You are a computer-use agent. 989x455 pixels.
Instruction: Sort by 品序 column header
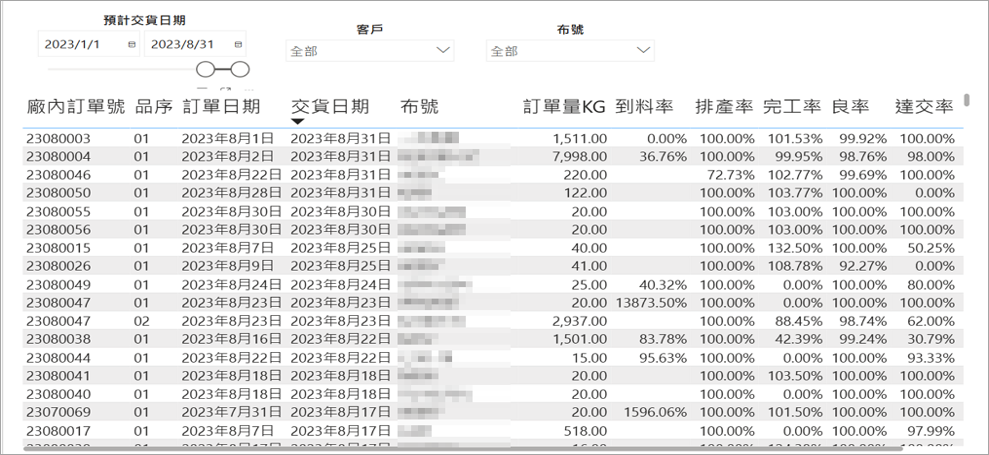pyautogui.click(x=154, y=107)
